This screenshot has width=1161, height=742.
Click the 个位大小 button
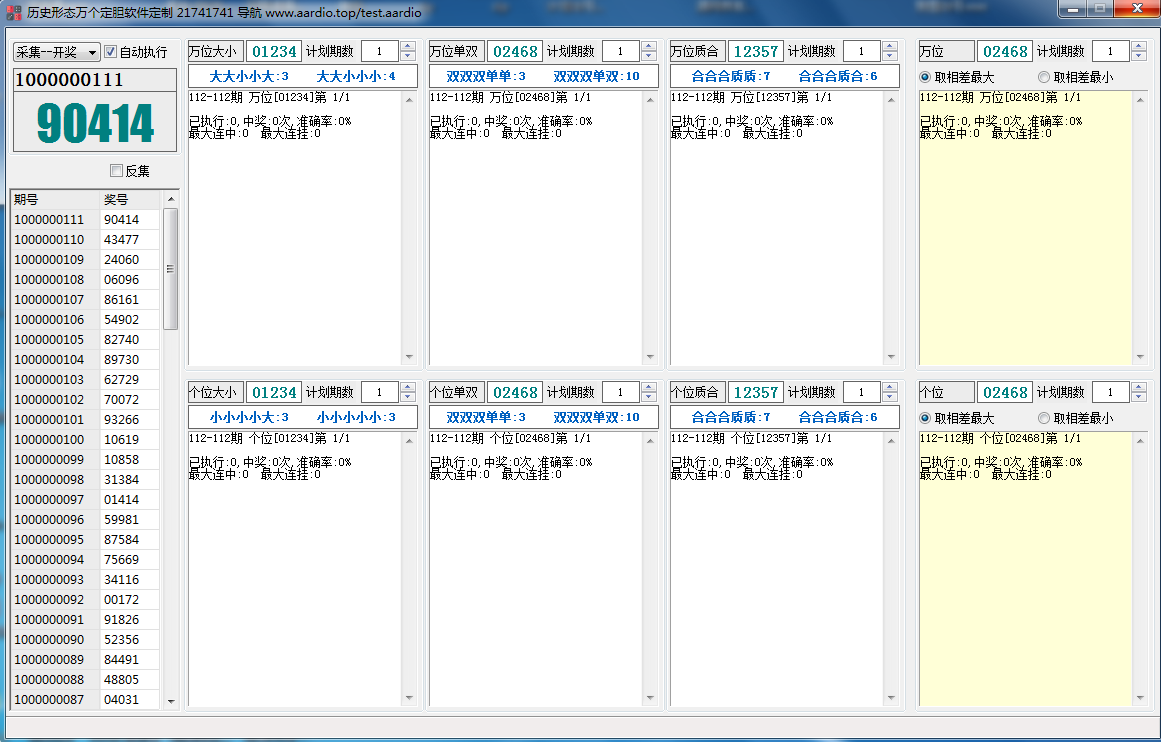(215, 392)
